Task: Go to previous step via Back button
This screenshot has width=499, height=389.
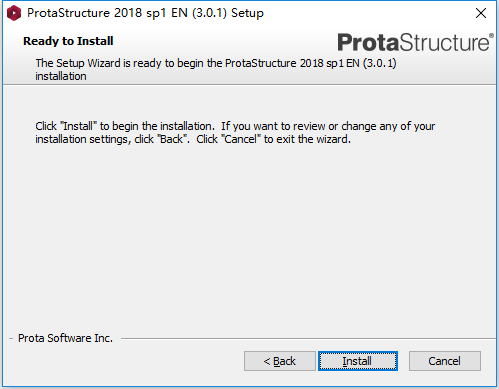Action: [280, 361]
